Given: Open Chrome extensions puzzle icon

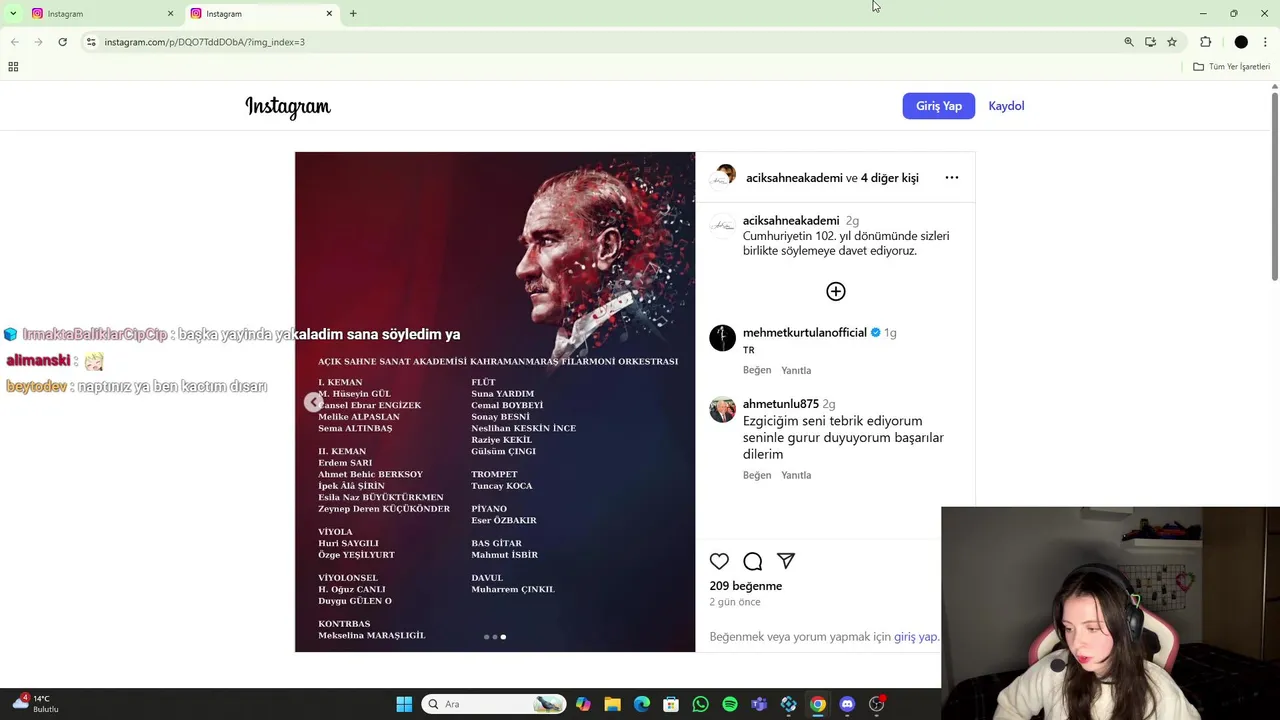Looking at the screenshot, I should 1205,42.
